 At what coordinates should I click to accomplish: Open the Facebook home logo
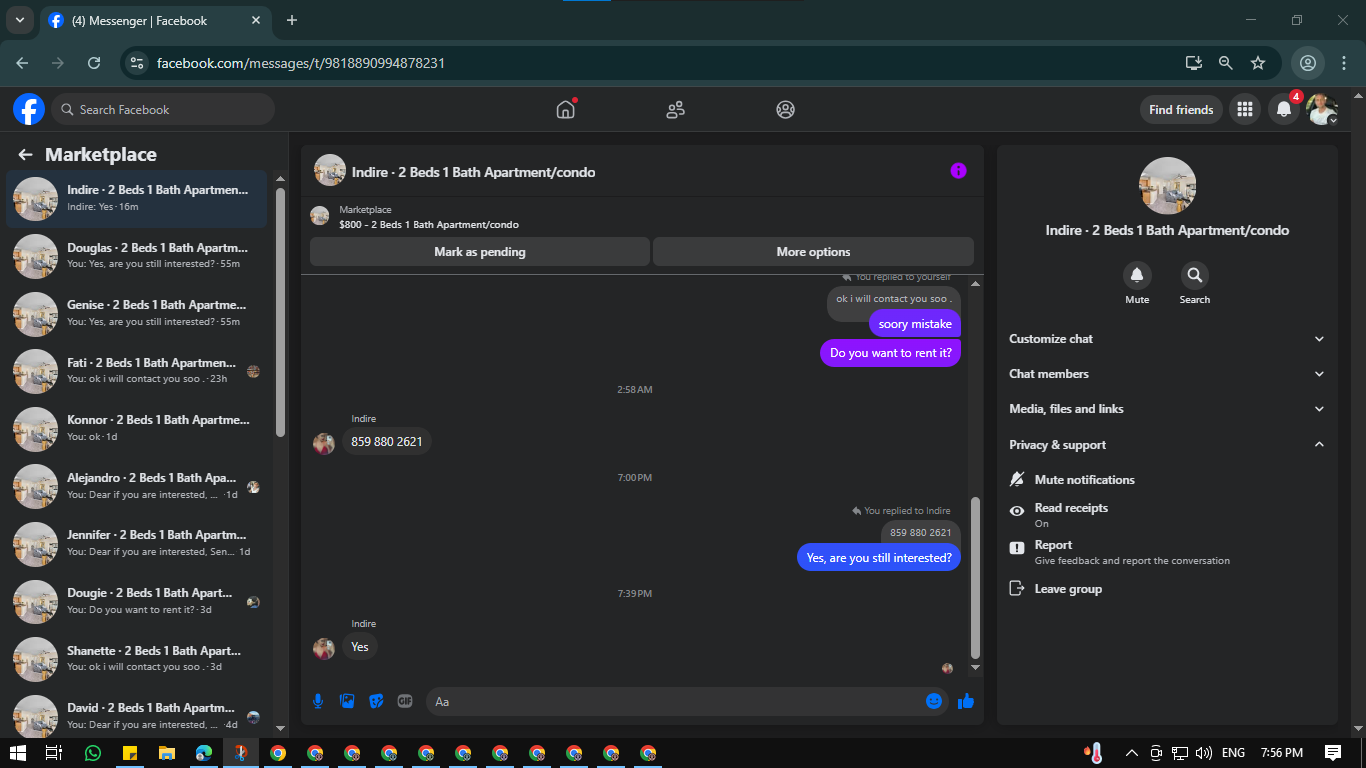point(29,109)
